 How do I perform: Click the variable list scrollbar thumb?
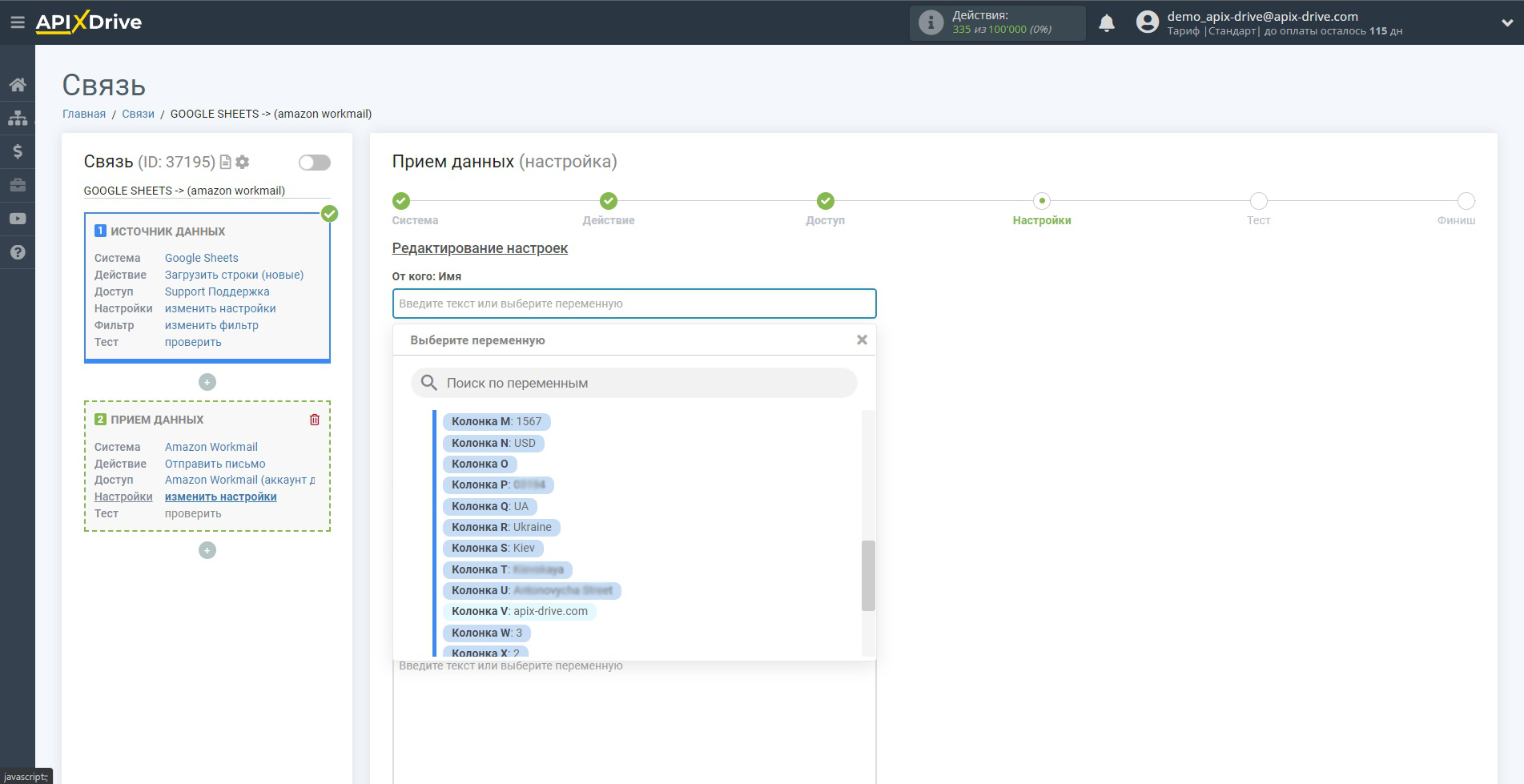tap(868, 576)
